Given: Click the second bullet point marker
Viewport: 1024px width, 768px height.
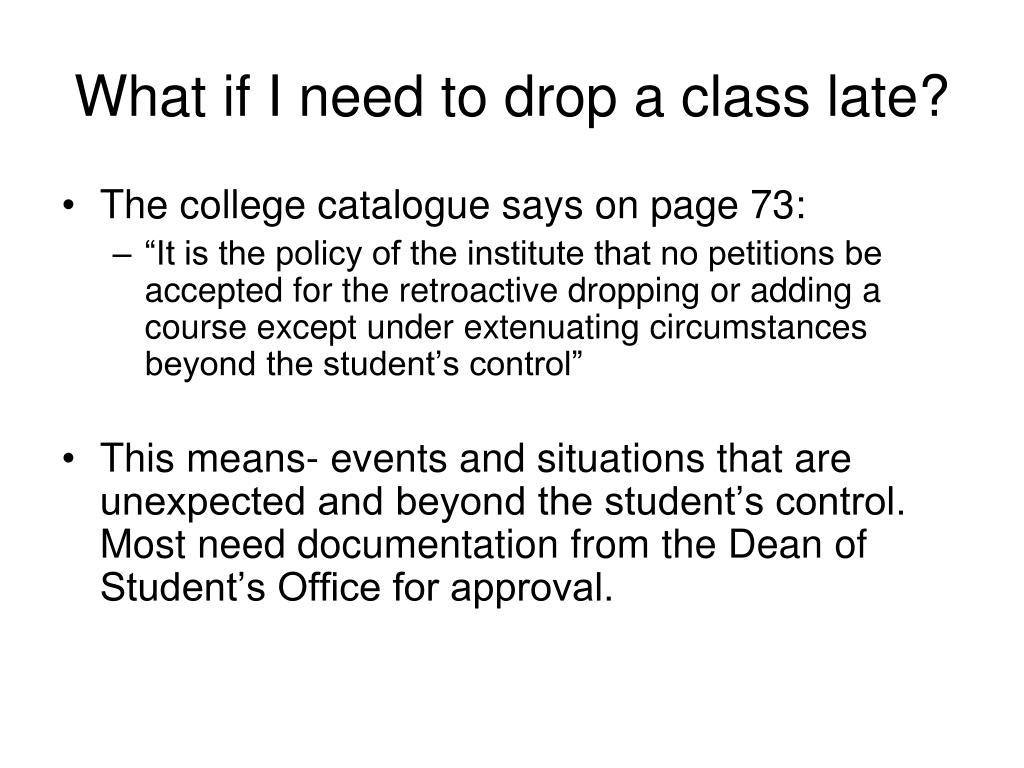Looking at the screenshot, I should 68,459.
